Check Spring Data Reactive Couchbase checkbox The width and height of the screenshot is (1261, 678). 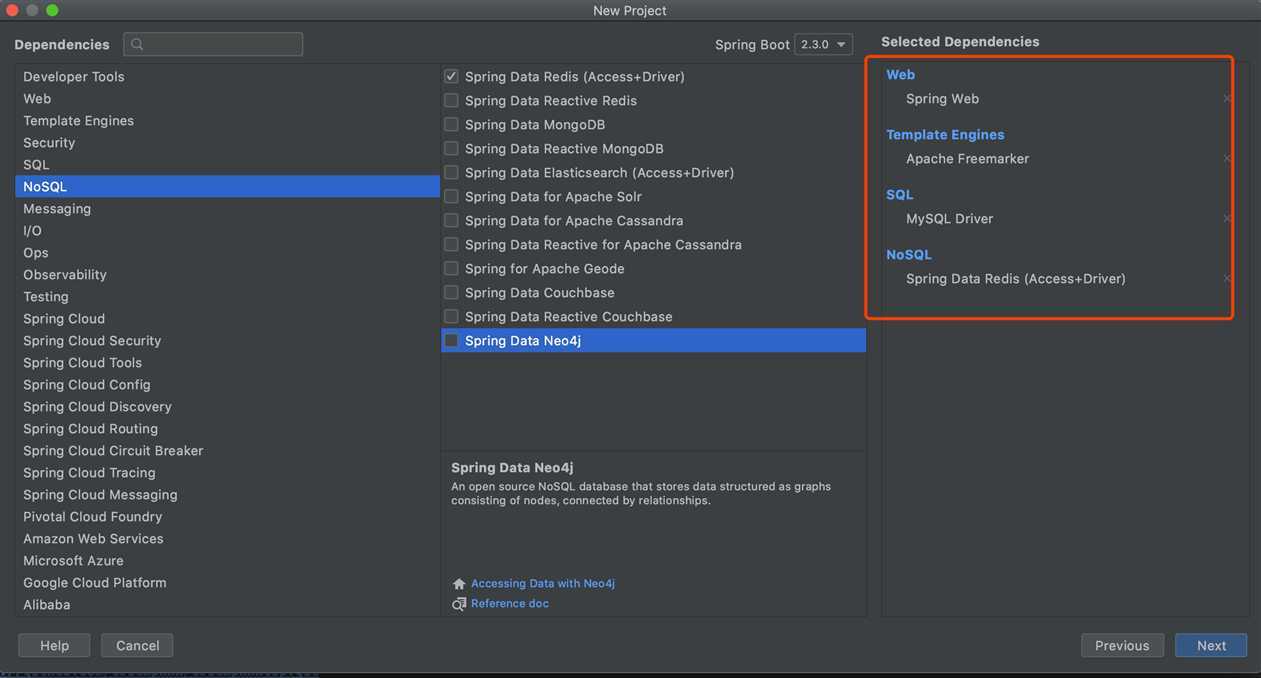click(451, 316)
